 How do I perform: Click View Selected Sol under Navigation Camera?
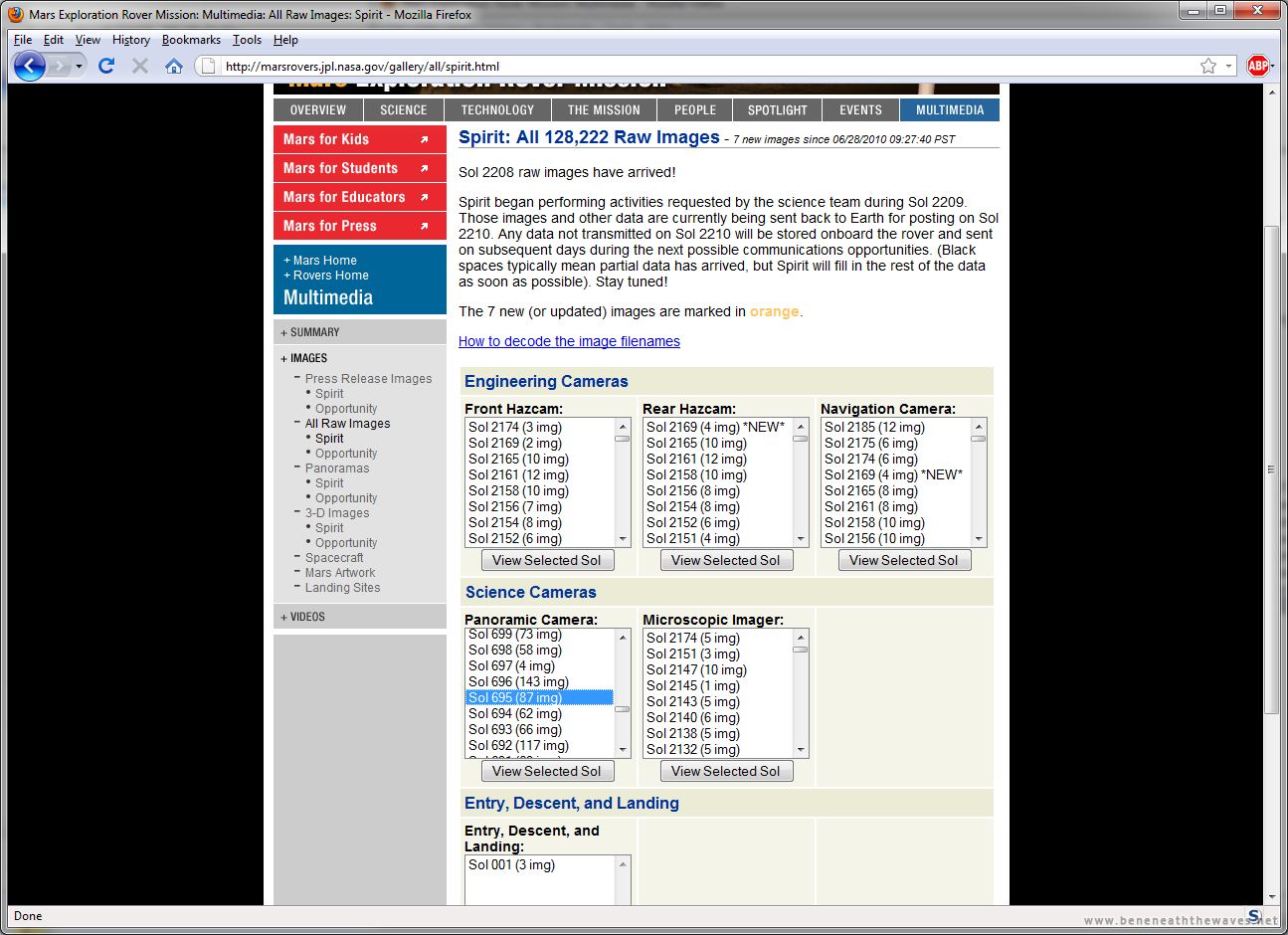[904, 560]
